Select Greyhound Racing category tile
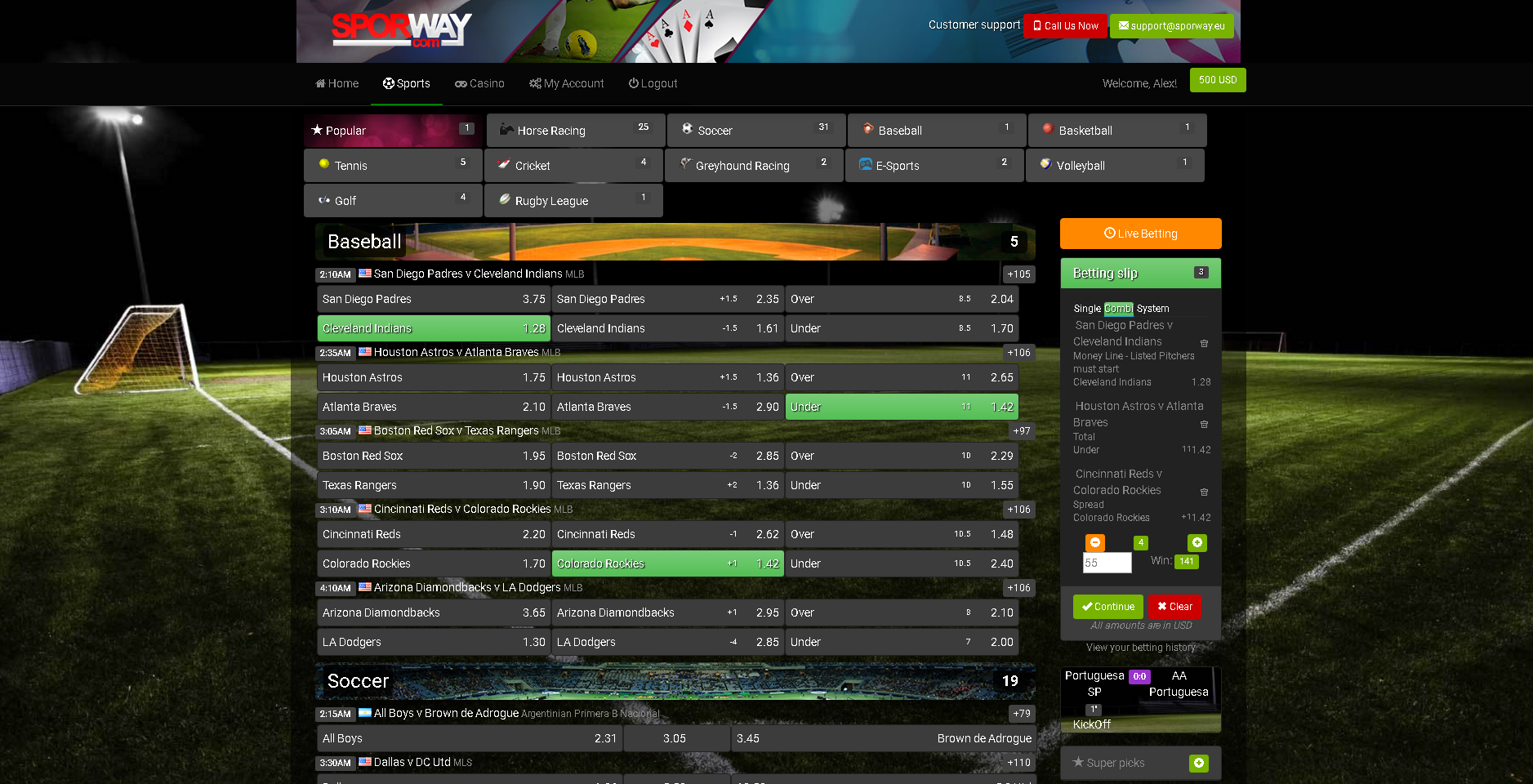 tap(754, 166)
